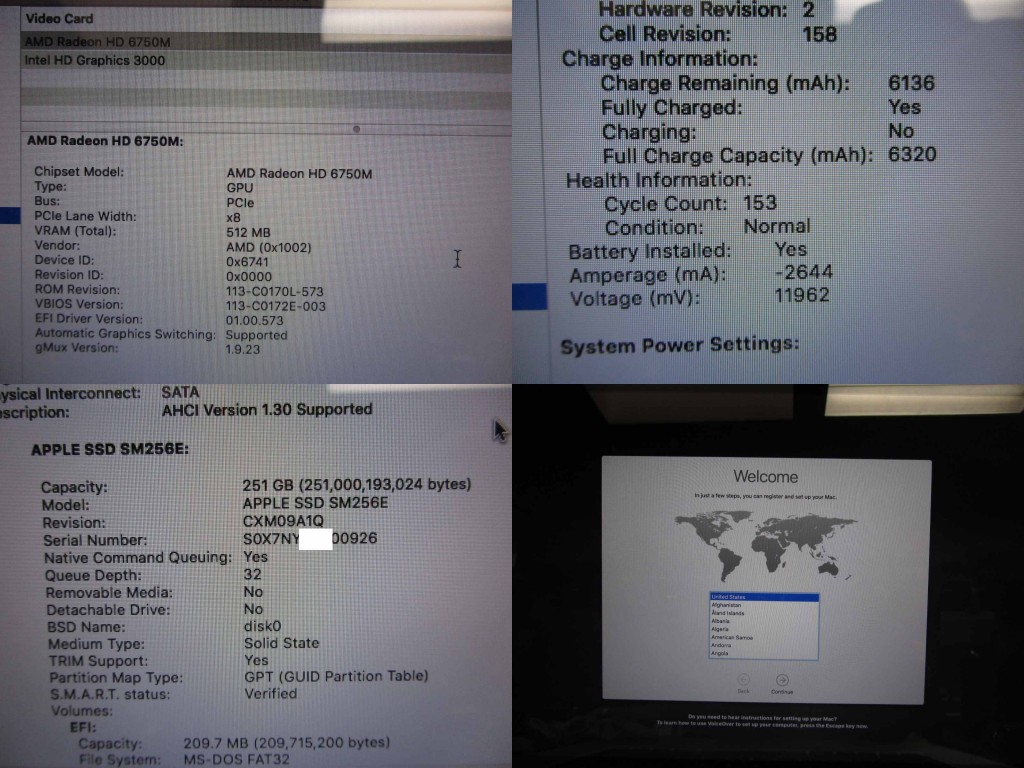Click the EFI Driver Version value 01.00.573
Viewport: 1024px width, 768px height.
coord(255,321)
